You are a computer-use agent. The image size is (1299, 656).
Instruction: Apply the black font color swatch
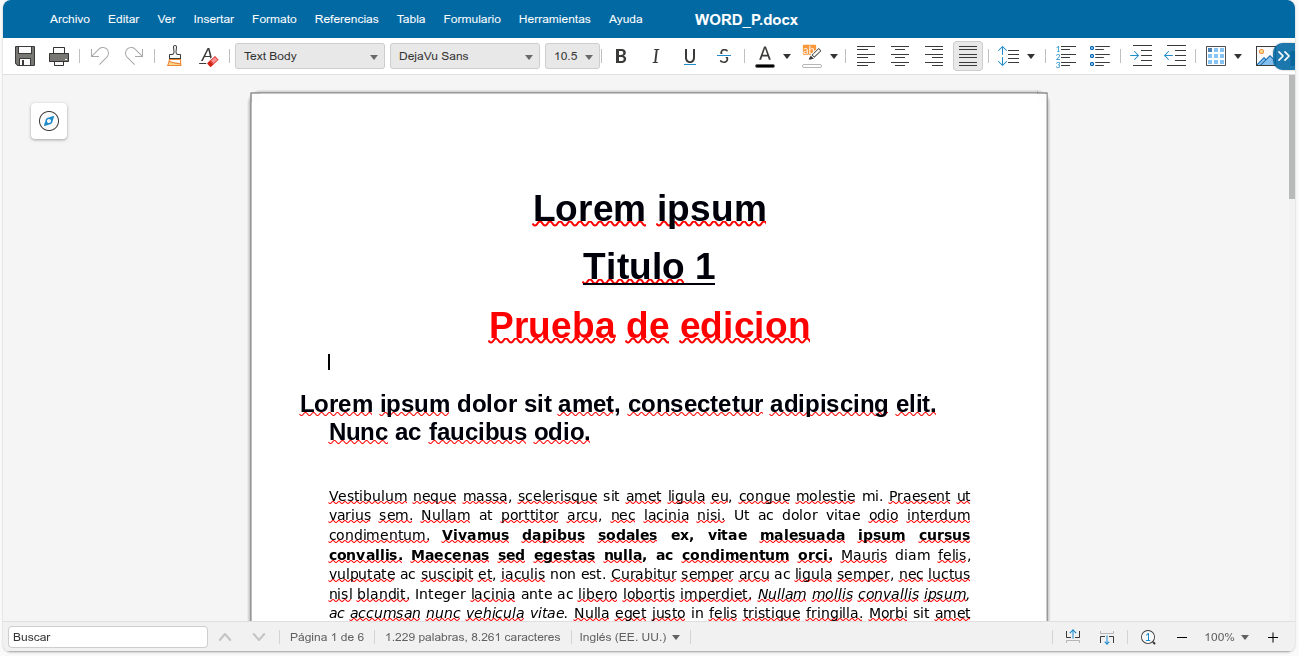[765, 56]
